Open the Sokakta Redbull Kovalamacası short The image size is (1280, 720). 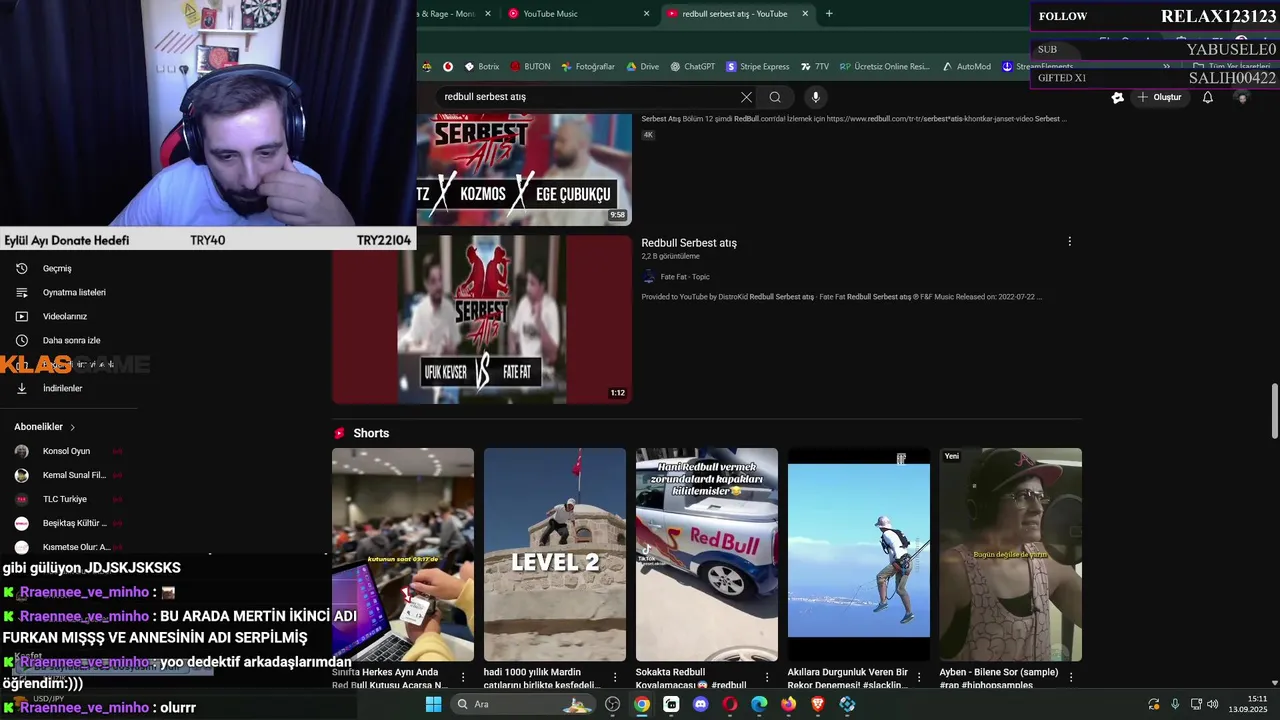pyautogui.click(x=707, y=555)
